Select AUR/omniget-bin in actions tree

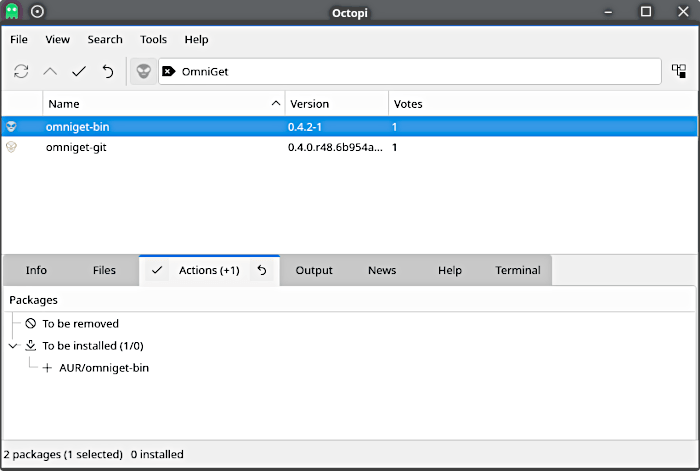[104, 368]
